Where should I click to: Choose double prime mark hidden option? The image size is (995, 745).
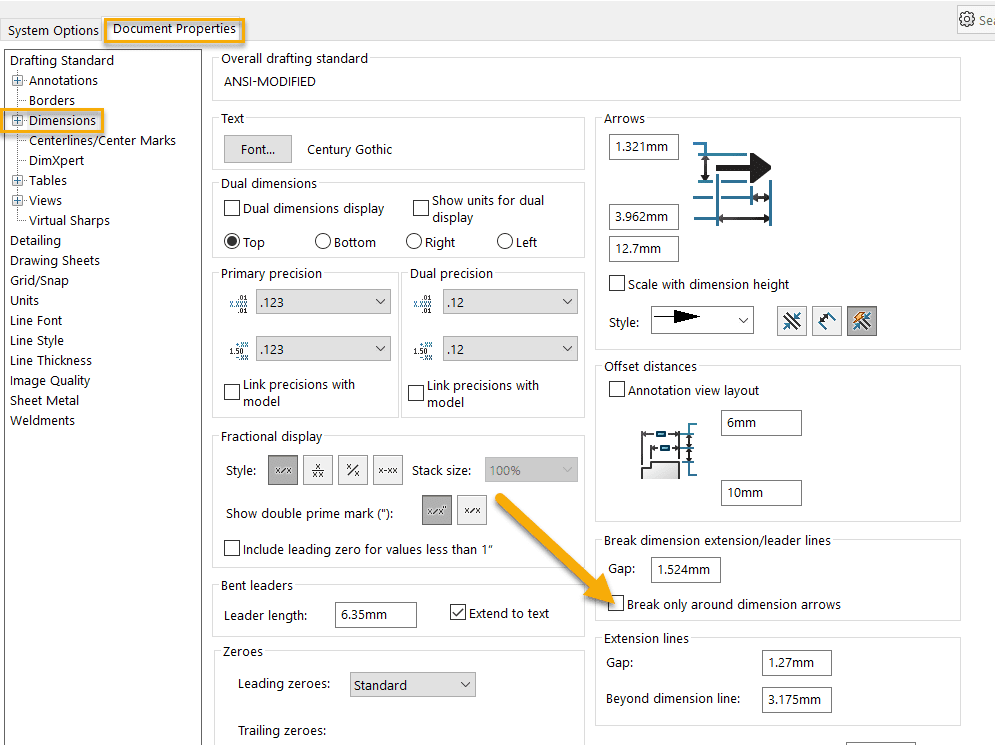(472, 510)
